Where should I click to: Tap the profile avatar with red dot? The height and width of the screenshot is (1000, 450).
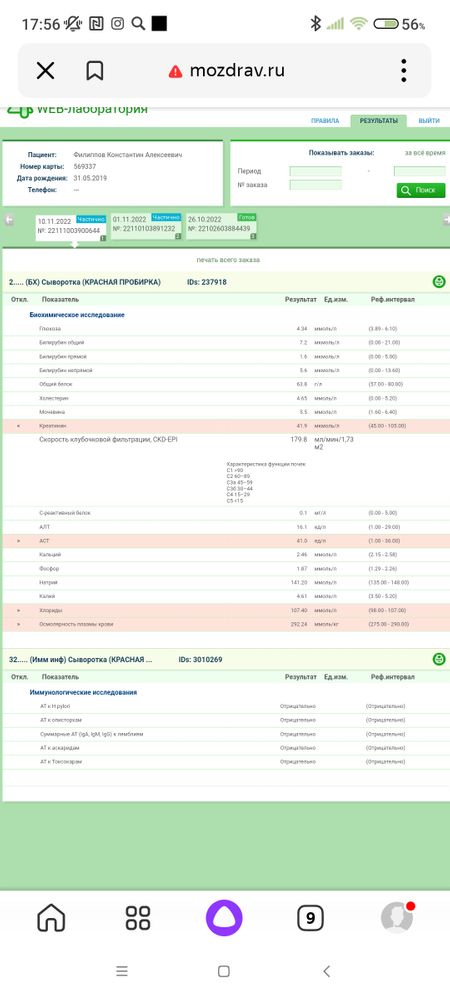coord(397,918)
